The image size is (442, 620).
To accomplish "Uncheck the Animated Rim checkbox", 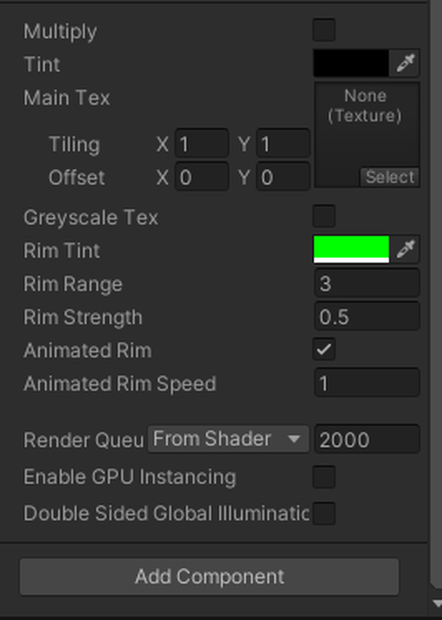I will [x=324, y=349].
